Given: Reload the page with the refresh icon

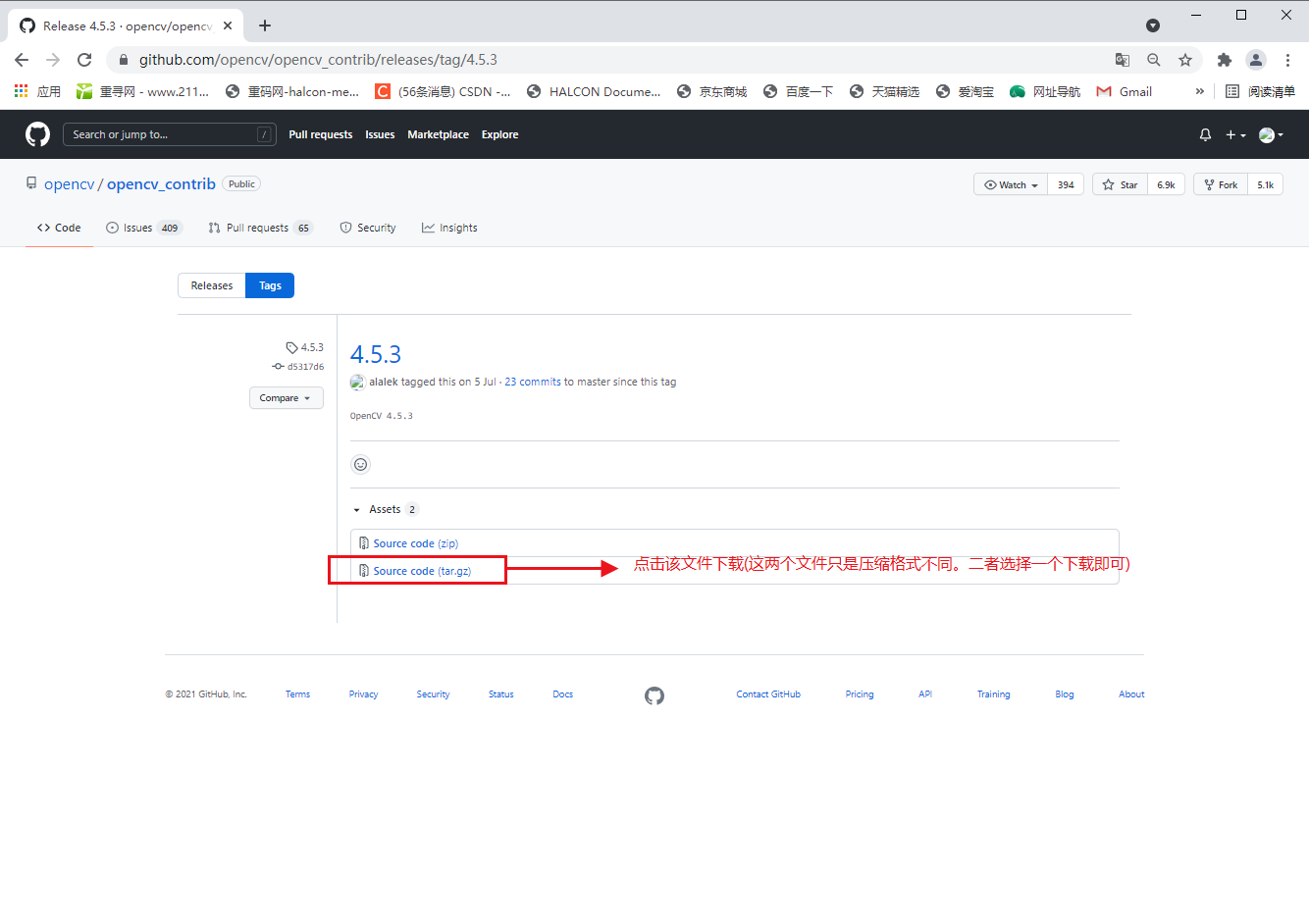Looking at the screenshot, I should pyautogui.click(x=84, y=59).
